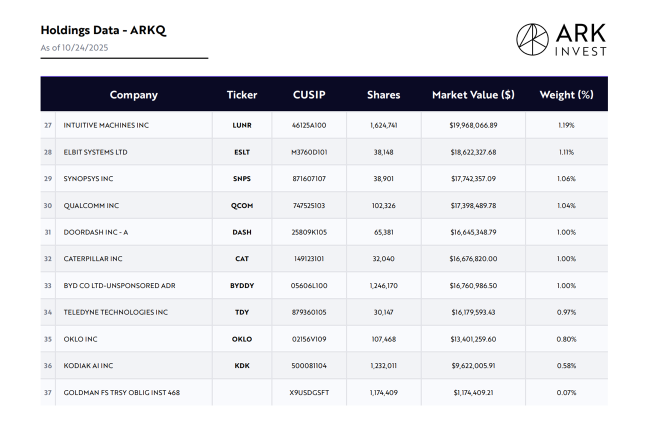650x422 pixels.
Task: Click the QCOM ticker symbol
Action: pyautogui.click(x=242, y=205)
